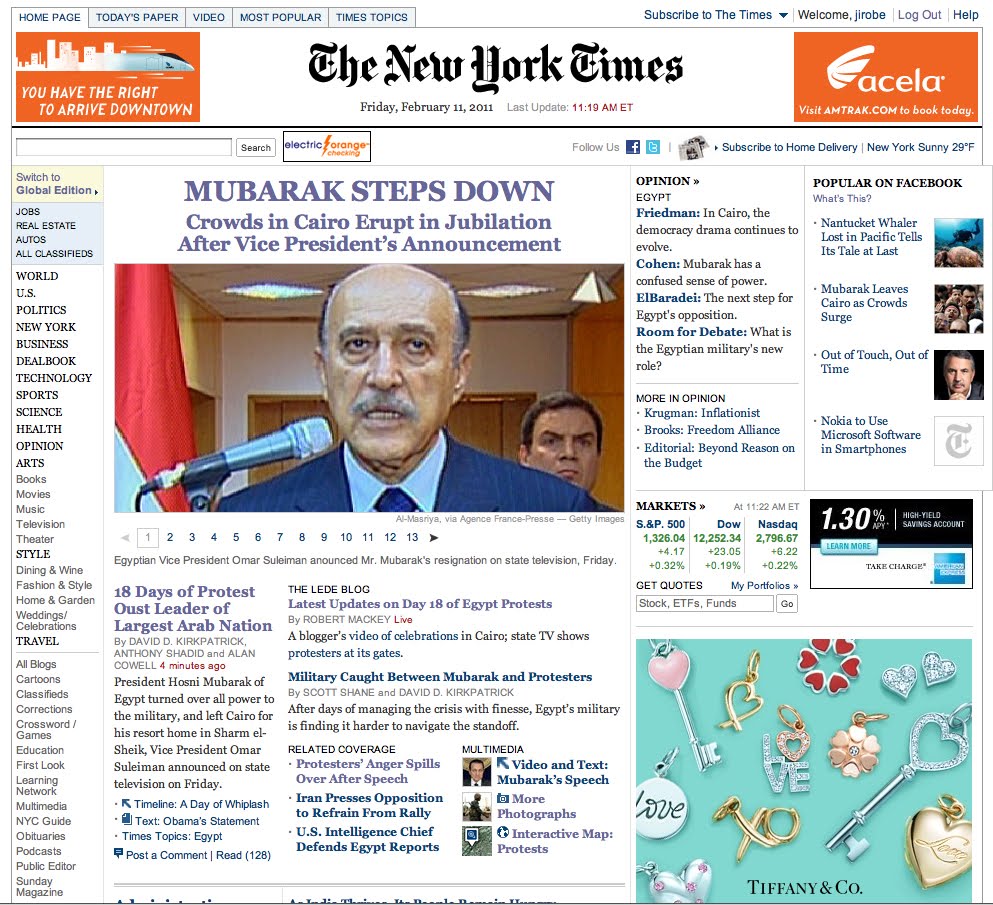Click the Help link
This screenshot has height=905, width=993.
click(x=966, y=15)
